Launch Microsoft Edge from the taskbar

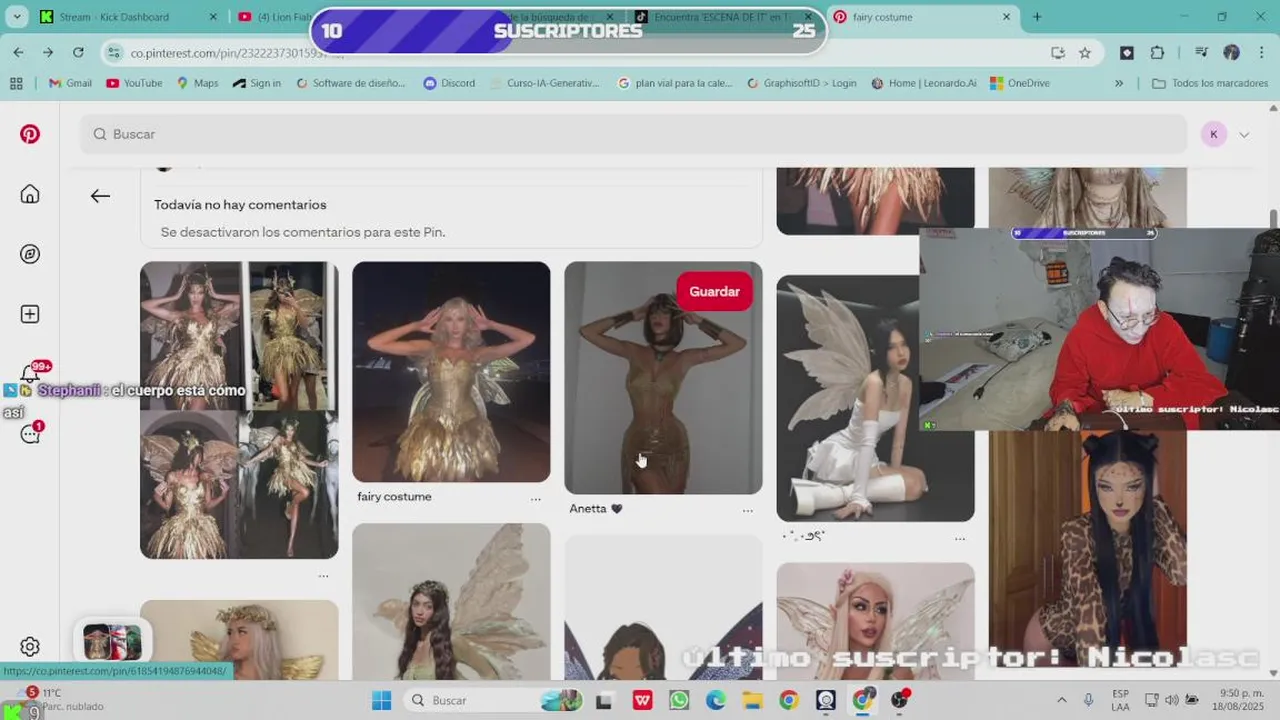(716, 700)
